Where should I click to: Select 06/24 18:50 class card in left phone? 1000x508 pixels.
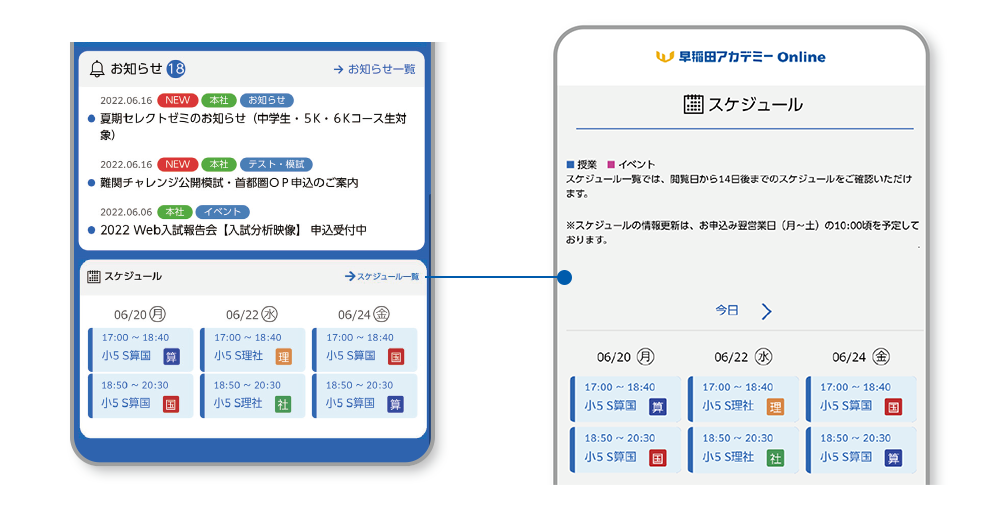(365, 396)
